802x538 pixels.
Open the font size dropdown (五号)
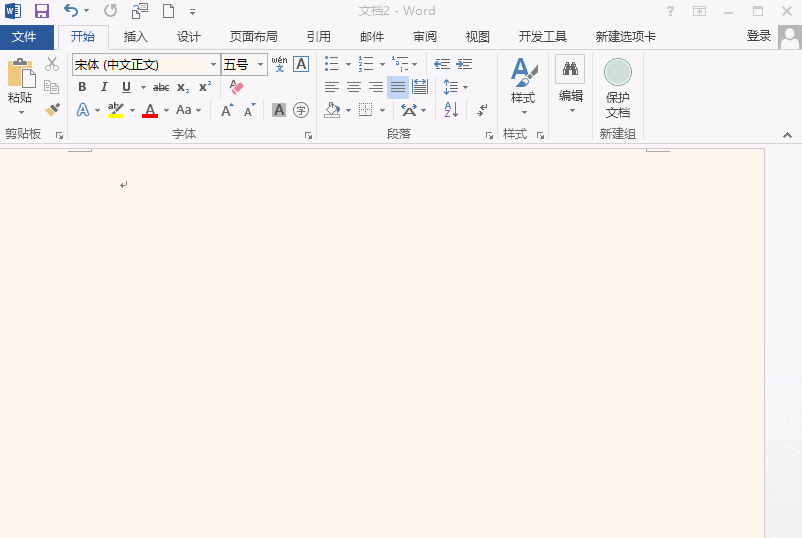tap(261, 65)
